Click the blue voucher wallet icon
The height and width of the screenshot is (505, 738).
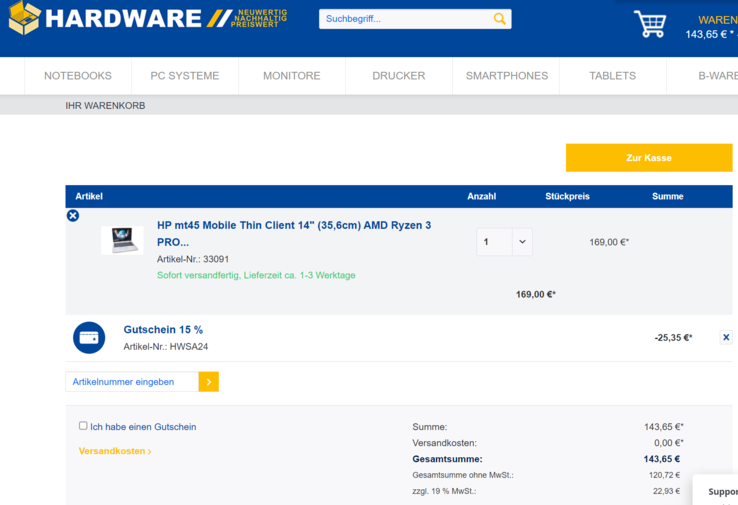pyautogui.click(x=89, y=337)
